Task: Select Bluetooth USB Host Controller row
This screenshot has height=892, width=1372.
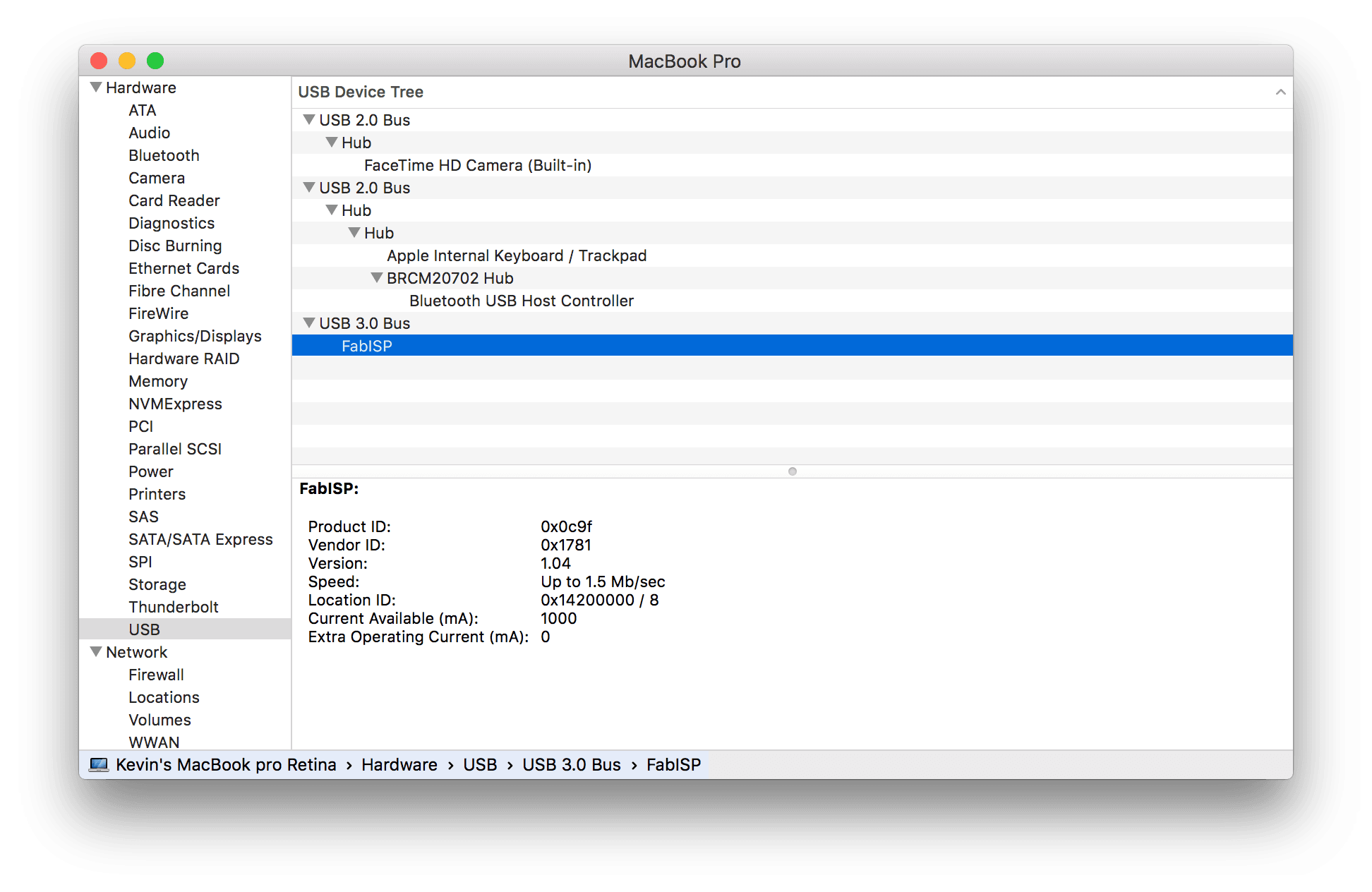Action: tap(792, 301)
